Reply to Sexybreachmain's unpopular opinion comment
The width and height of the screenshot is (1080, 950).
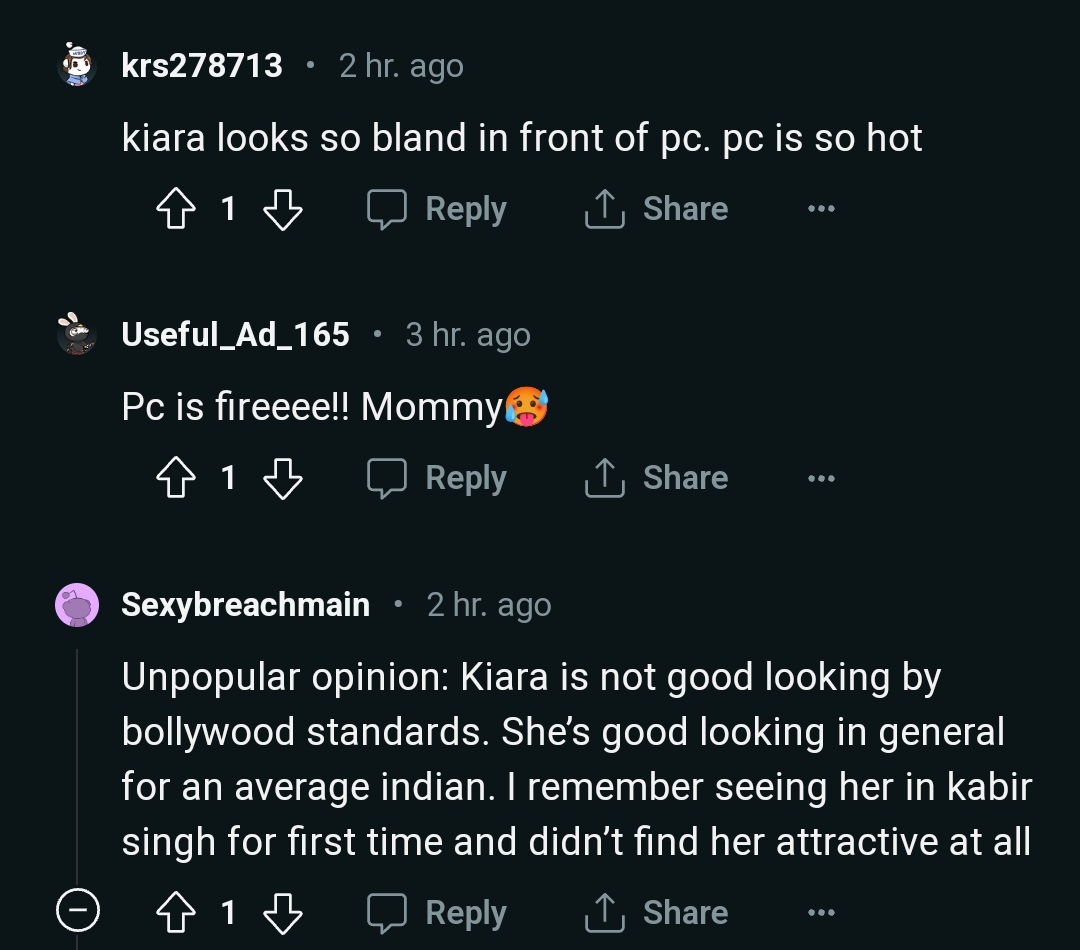(x=437, y=912)
